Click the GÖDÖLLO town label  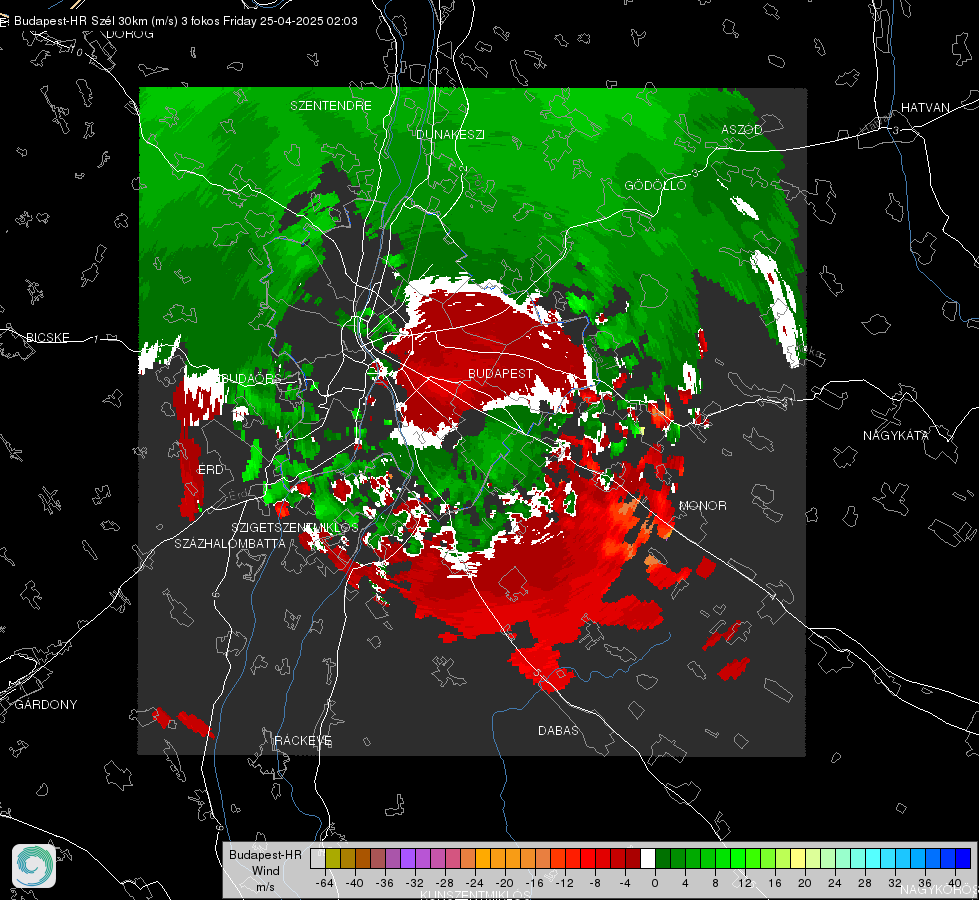[655, 185]
